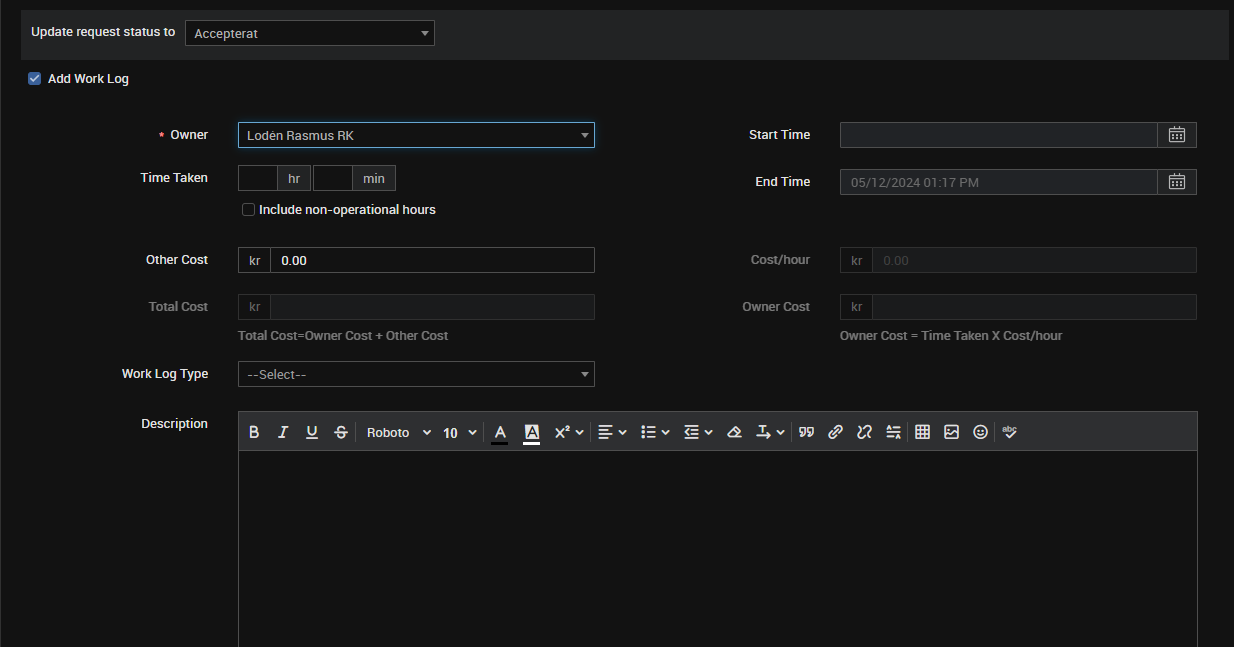The image size is (1234, 647).
Task: Open the Work Log Type dropdown
Action: (416, 374)
